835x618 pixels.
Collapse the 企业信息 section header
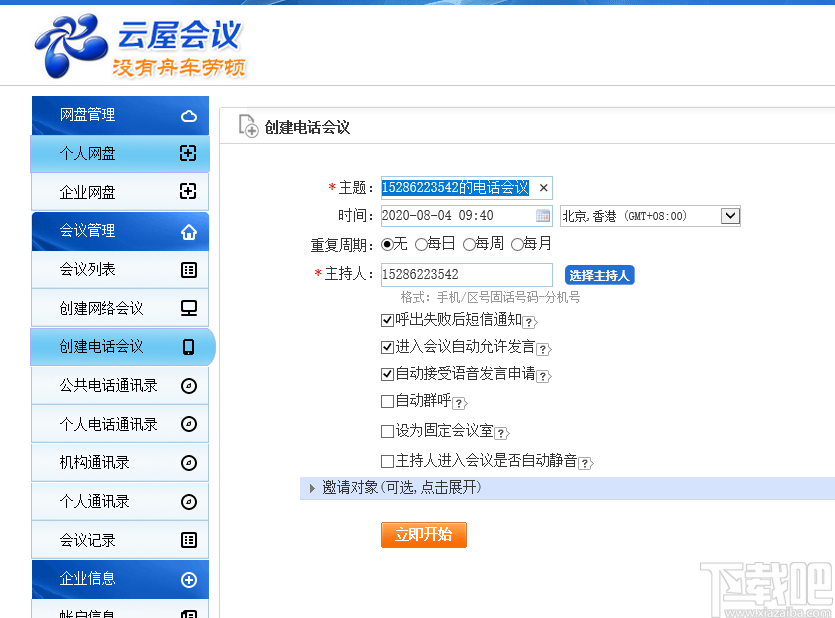click(x=120, y=579)
